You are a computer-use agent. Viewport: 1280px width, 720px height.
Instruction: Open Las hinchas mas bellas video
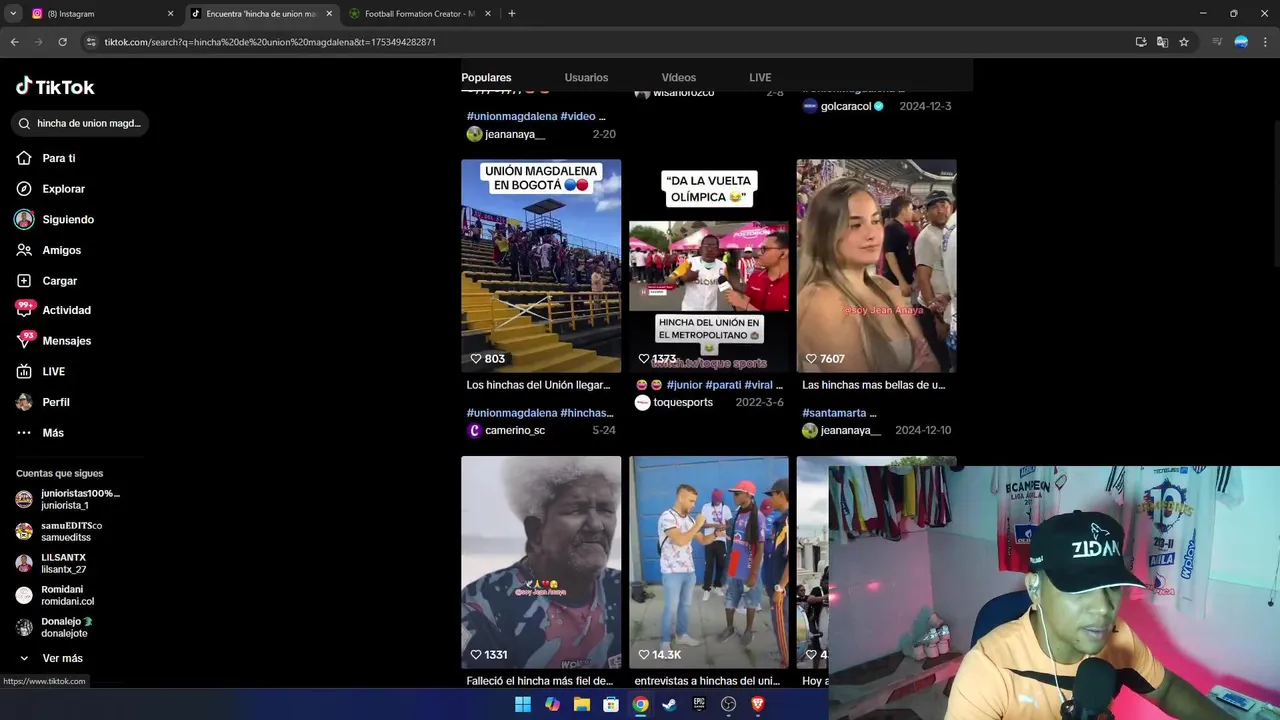876,266
